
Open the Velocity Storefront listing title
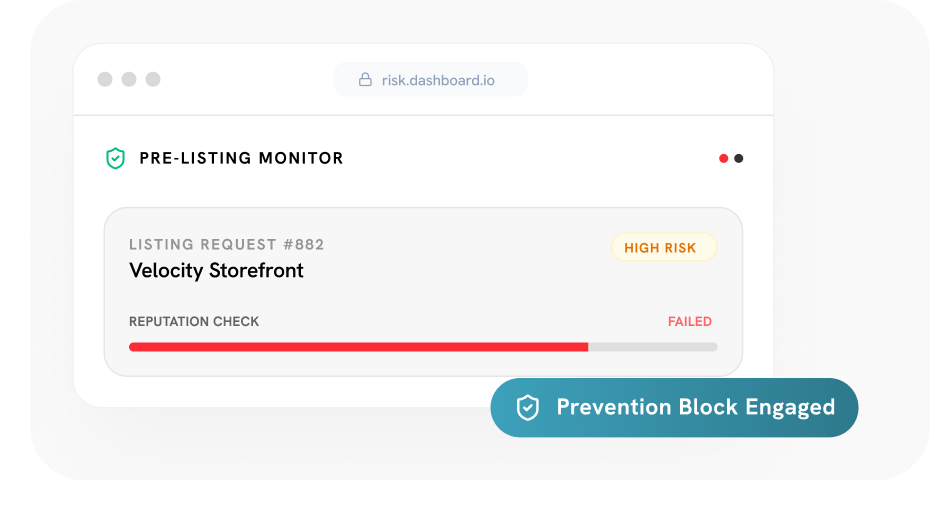coord(216,270)
